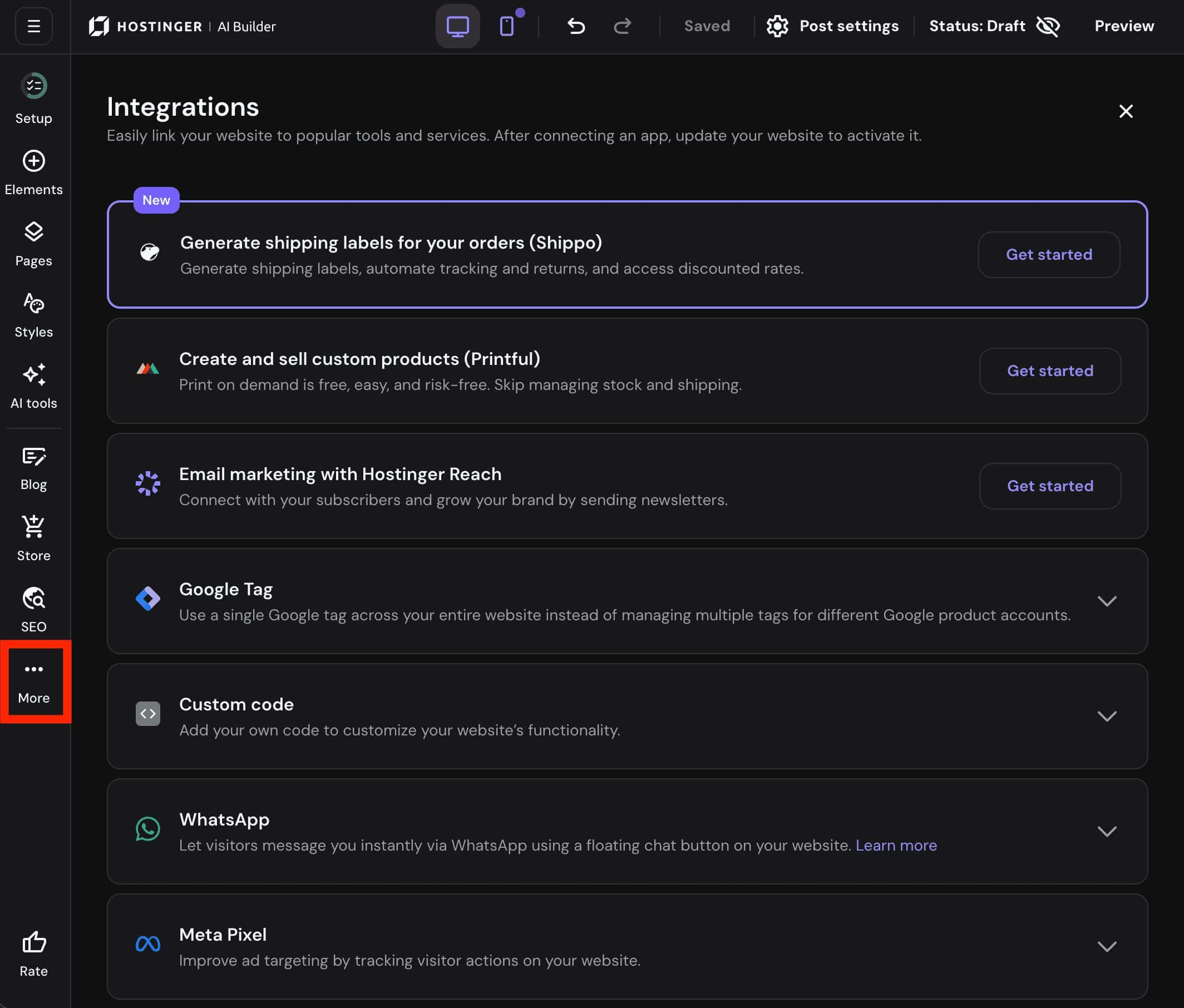The width and height of the screenshot is (1184, 1008).
Task: Expand the Meta Pixel integration
Action: pyautogui.click(x=1107, y=946)
